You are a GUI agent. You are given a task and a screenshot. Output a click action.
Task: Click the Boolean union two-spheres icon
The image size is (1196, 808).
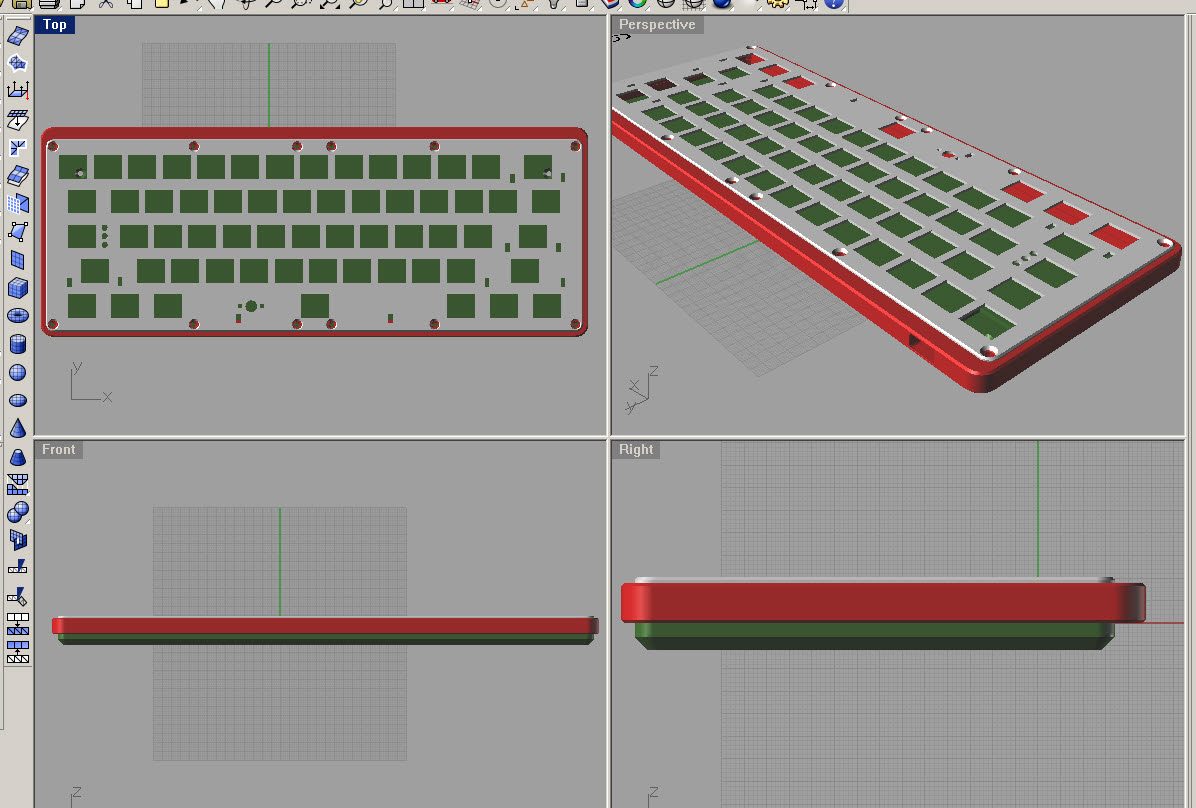click(18, 512)
